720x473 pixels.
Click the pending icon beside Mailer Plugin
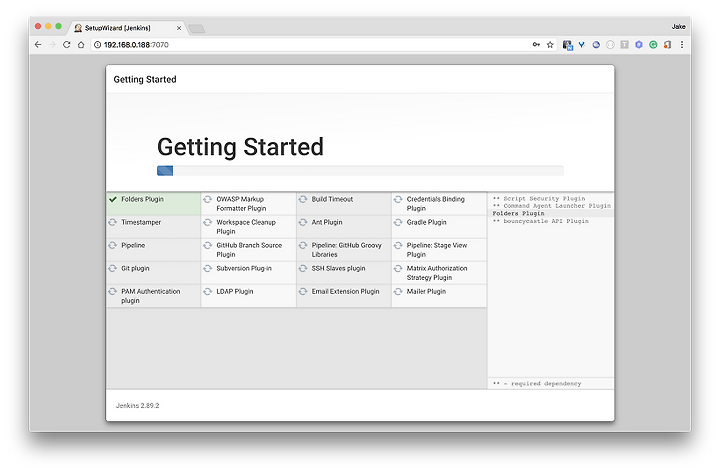398,291
